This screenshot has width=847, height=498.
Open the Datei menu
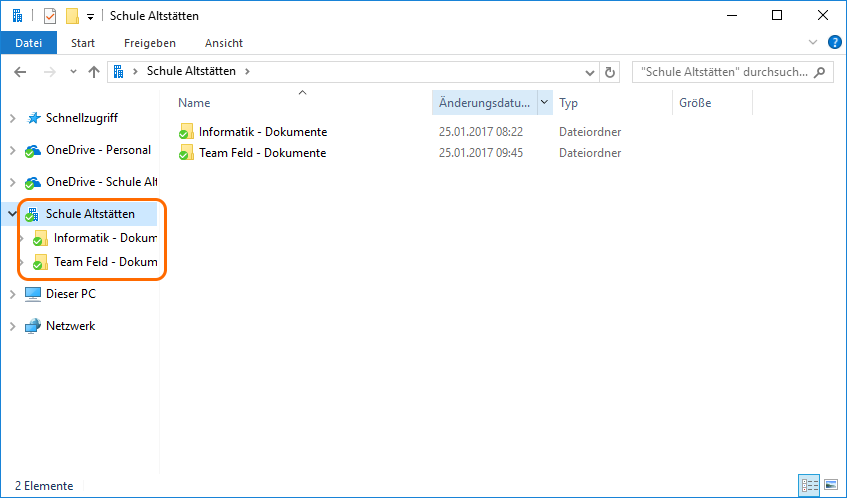click(28, 43)
